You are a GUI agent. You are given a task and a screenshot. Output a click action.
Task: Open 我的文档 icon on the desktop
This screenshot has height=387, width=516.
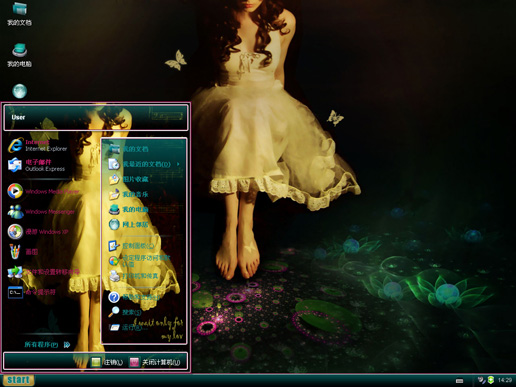[20, 13]
